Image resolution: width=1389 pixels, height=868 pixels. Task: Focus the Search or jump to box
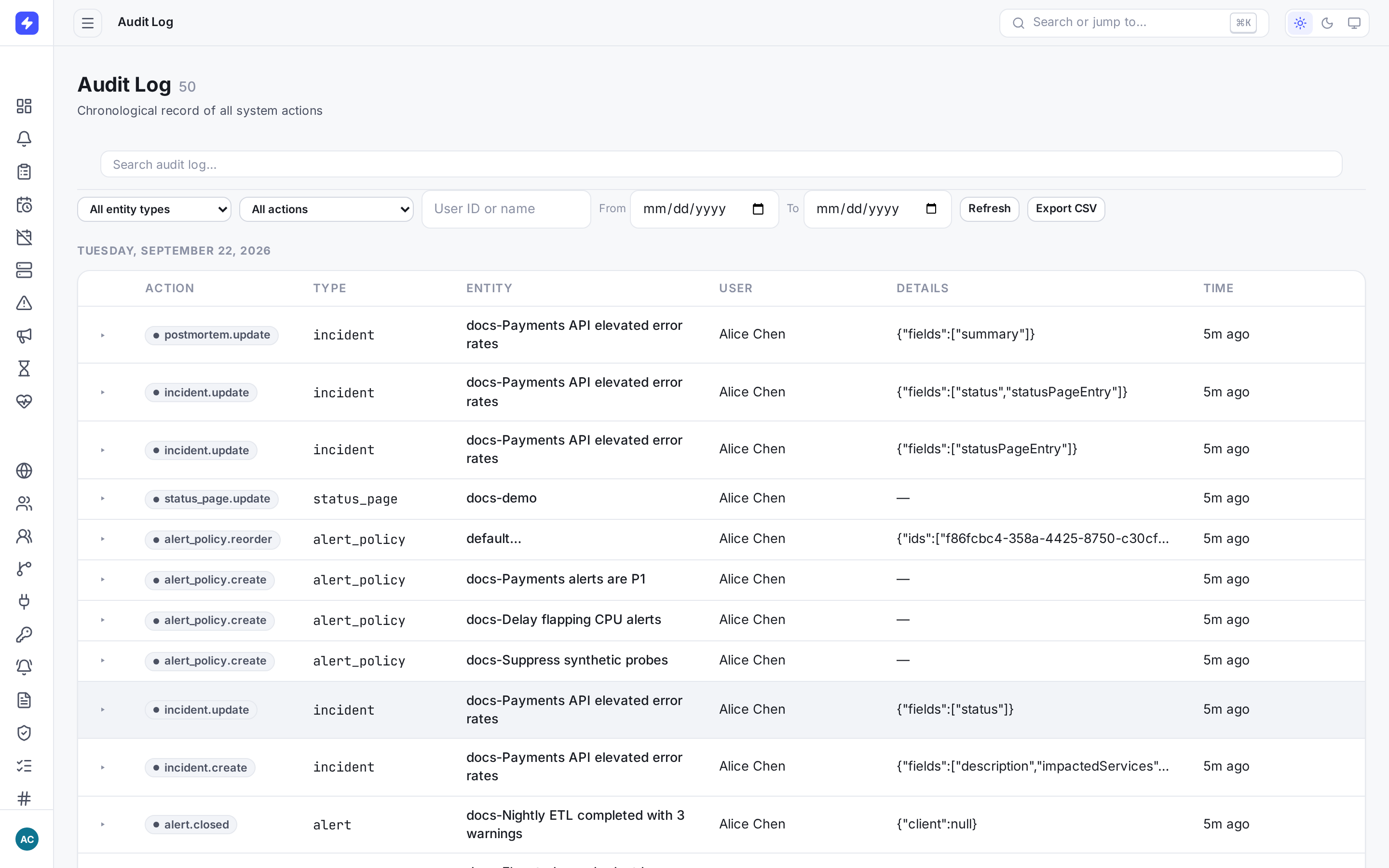coord(1133,23)
